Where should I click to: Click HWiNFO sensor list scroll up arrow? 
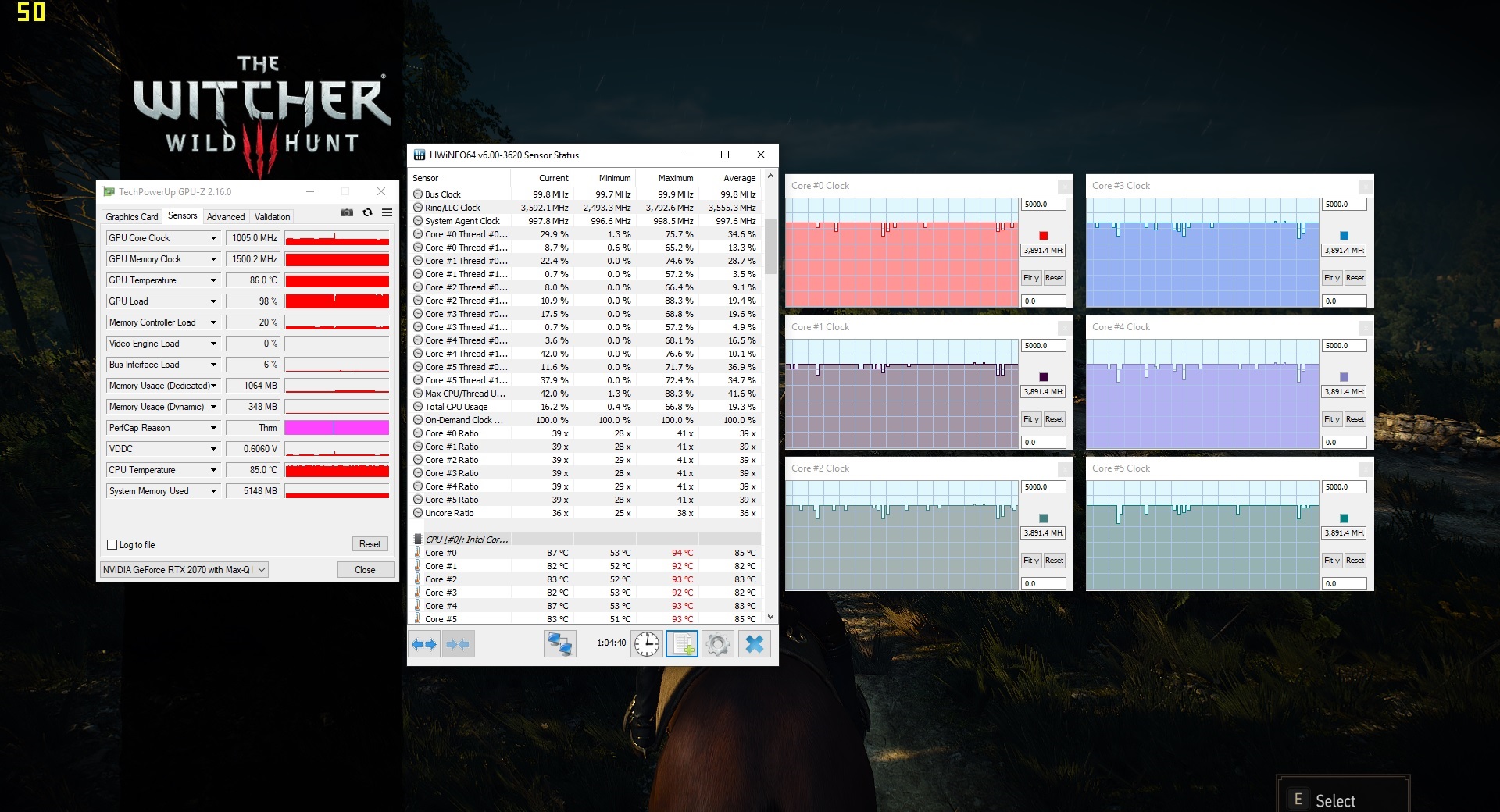(771, 176)
